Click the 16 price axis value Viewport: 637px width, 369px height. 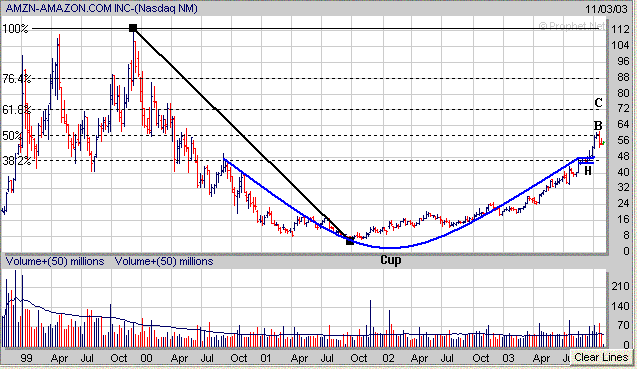click(623, 219)
